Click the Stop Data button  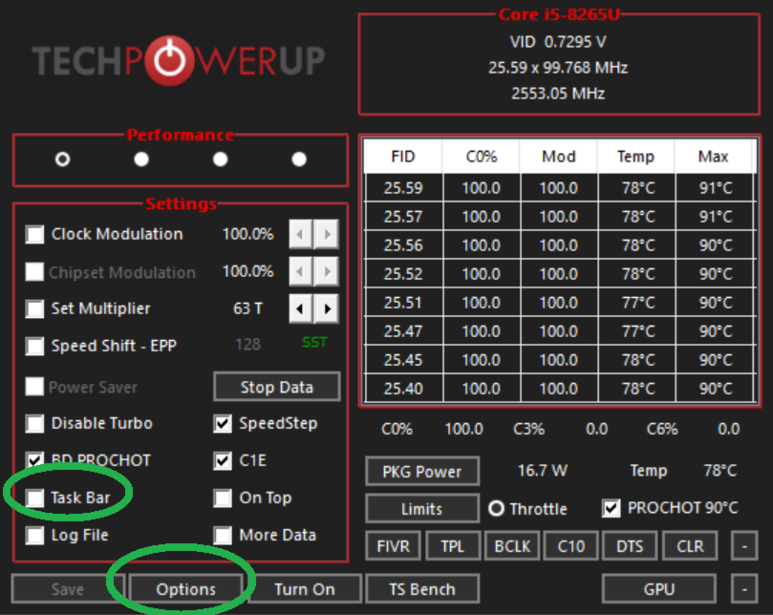(x=277, y=387)
